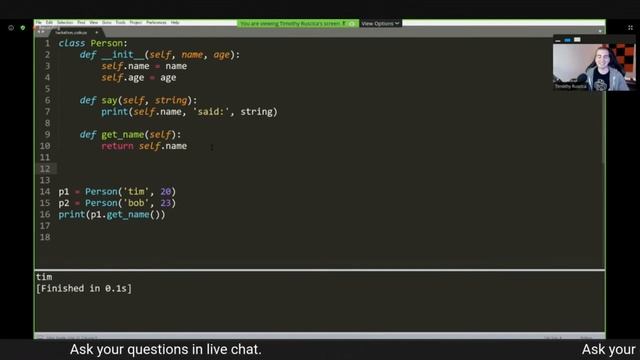Click the previous tab arrow
The width and height of the screenshot is (640, 360).
click(39, 32)
